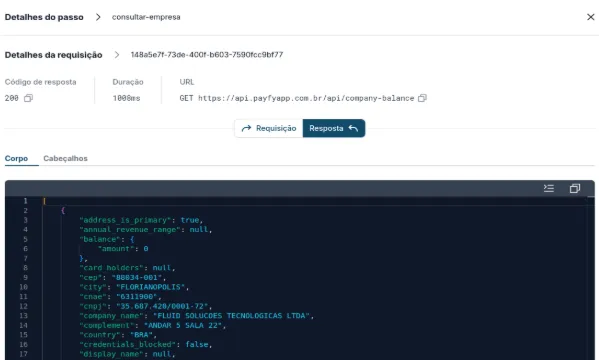Click the Duração label
The image size is (599, 360).
tap(128, 82)
